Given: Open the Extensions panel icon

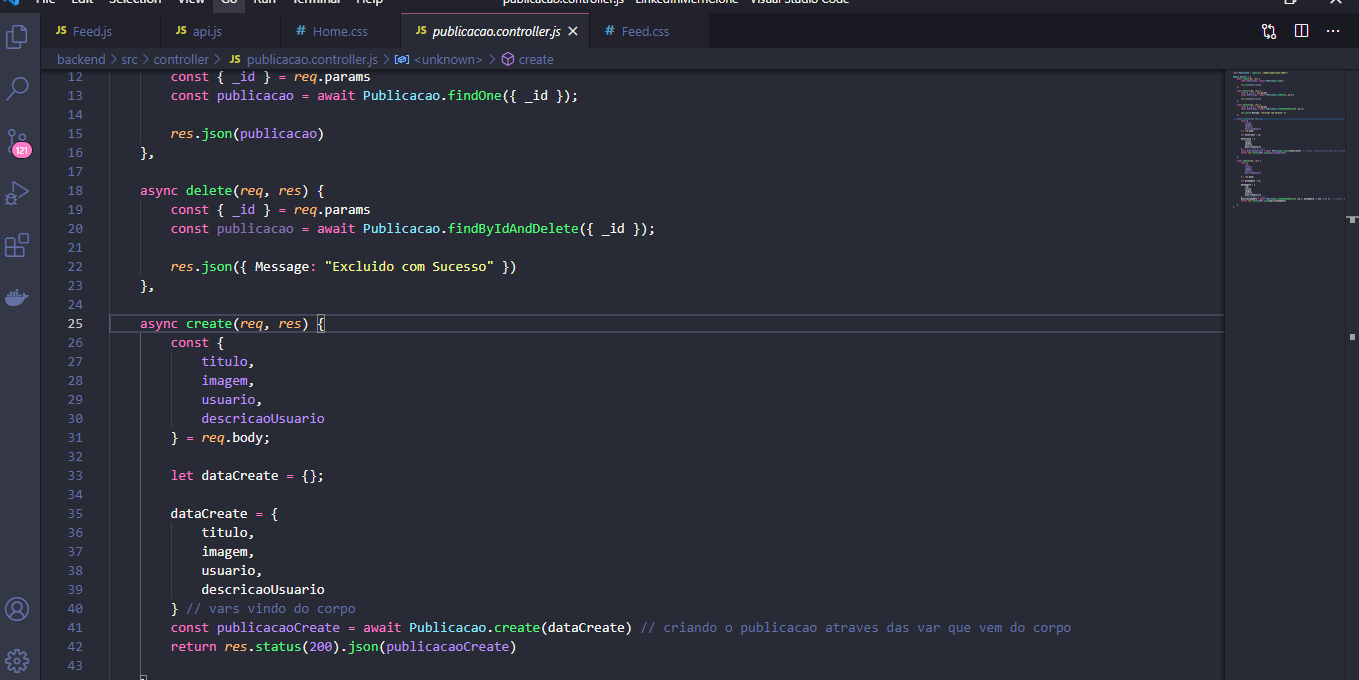Looking at the screenshot, I should (16, 245).
